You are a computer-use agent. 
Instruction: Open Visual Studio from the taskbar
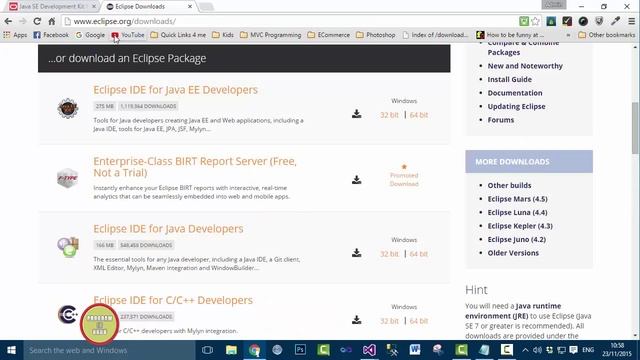pos(369,350)
